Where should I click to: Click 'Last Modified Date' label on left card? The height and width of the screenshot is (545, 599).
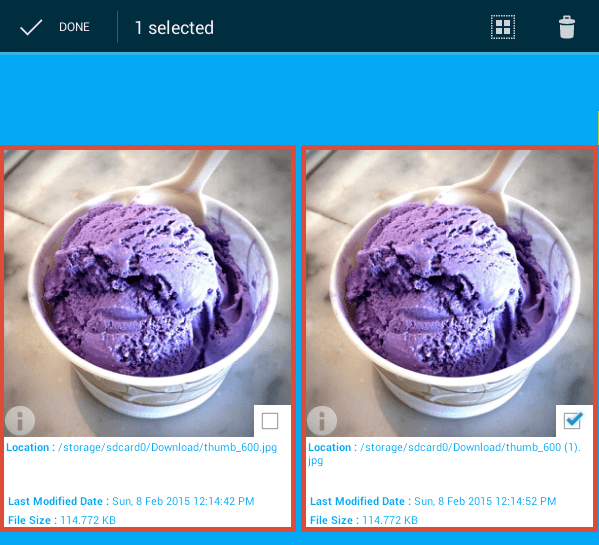[55, 501]
